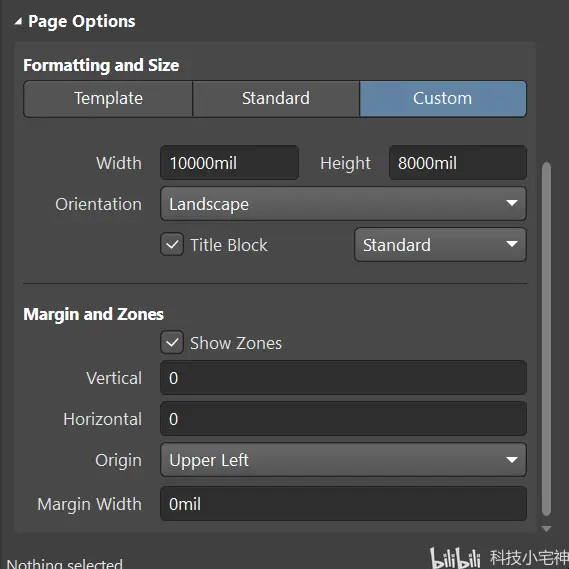569x569 pixels.
Task: Click the Width input field
Action: (229, 163)
